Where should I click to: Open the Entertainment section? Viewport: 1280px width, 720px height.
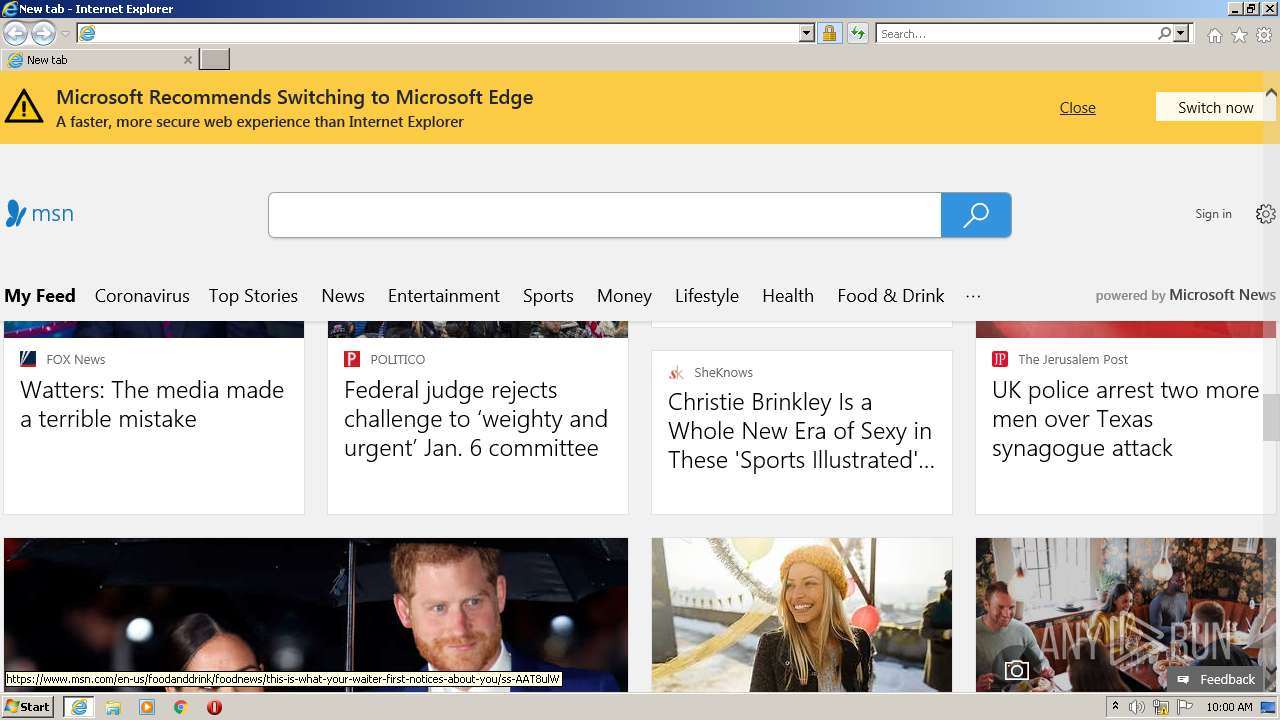(x=444, y=296)
